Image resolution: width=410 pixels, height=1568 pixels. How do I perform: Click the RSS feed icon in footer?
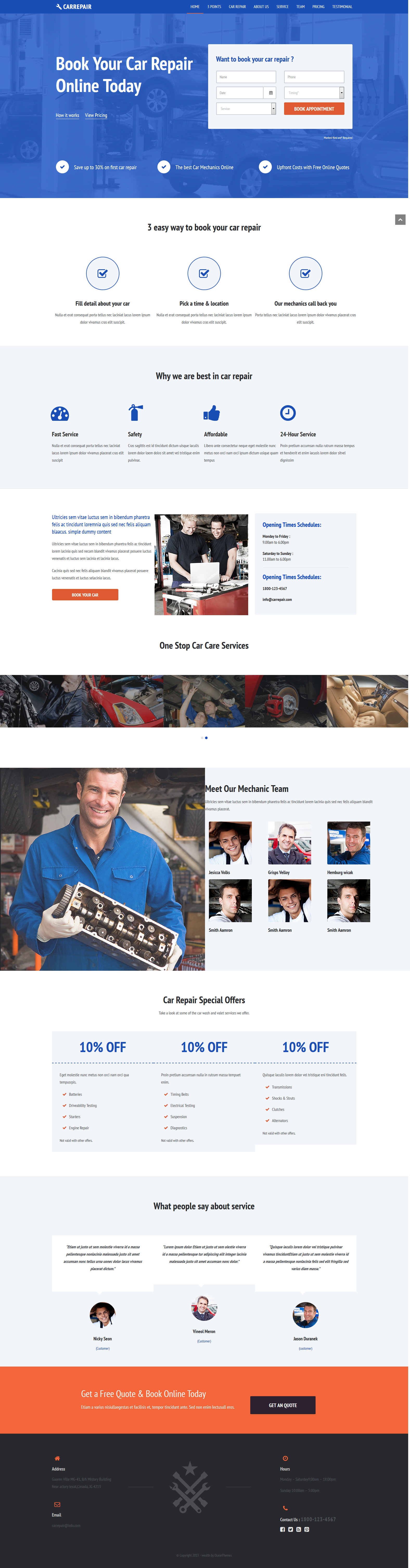(x=298, y=1529)
